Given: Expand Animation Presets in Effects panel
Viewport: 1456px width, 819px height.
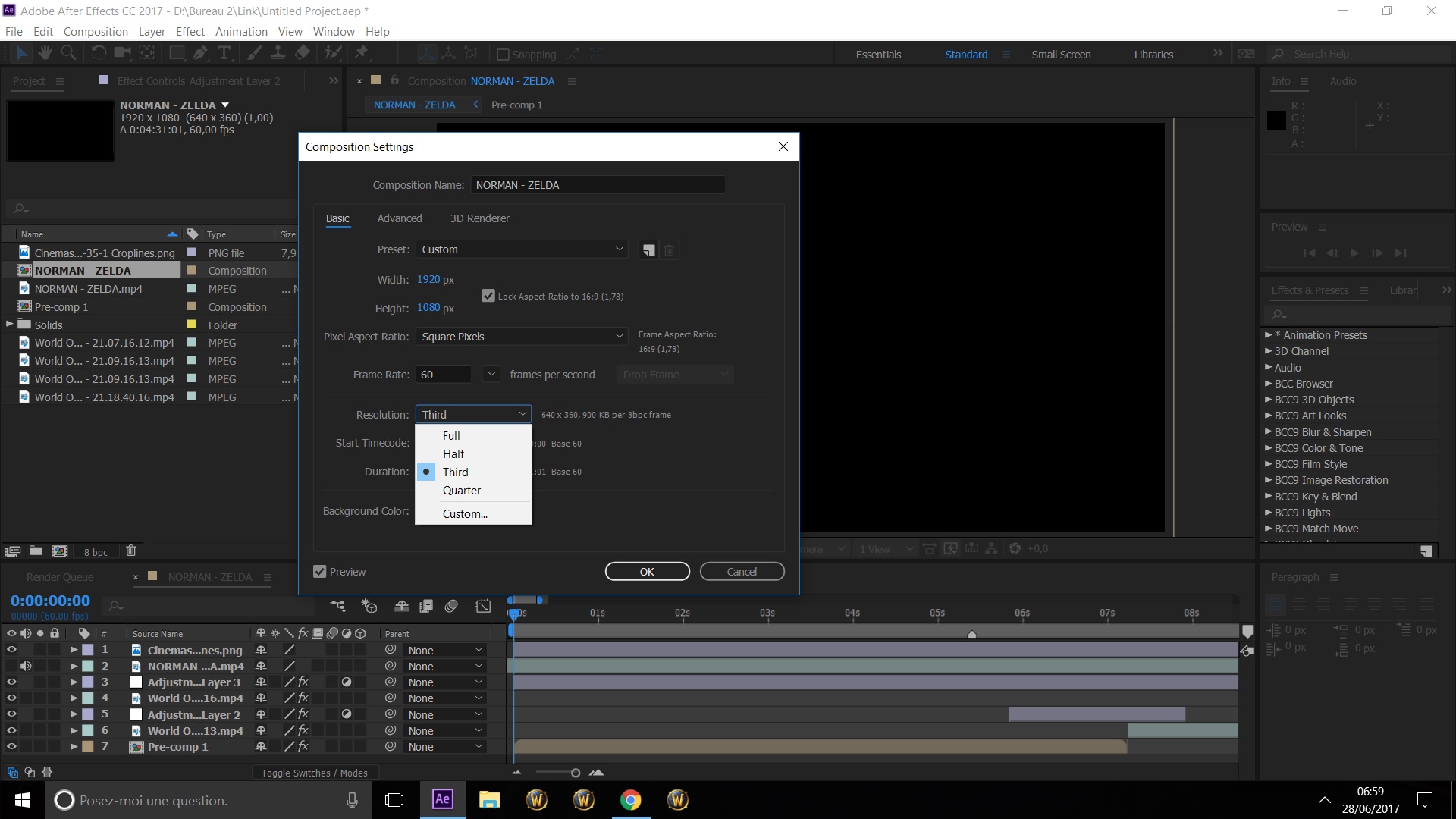Looking at the screenshot, I should [x=1268, y=335].
